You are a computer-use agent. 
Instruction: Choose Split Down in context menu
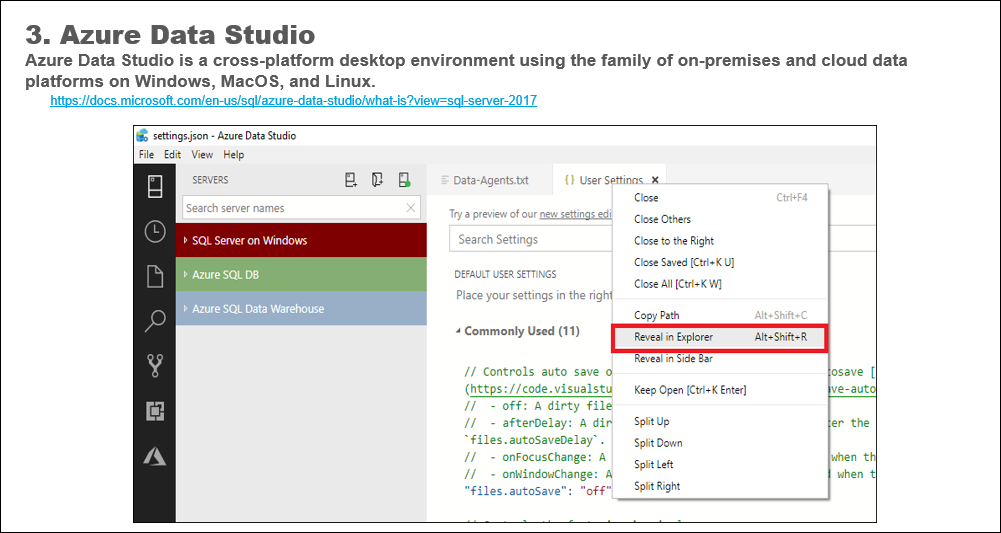coord(720,443)
